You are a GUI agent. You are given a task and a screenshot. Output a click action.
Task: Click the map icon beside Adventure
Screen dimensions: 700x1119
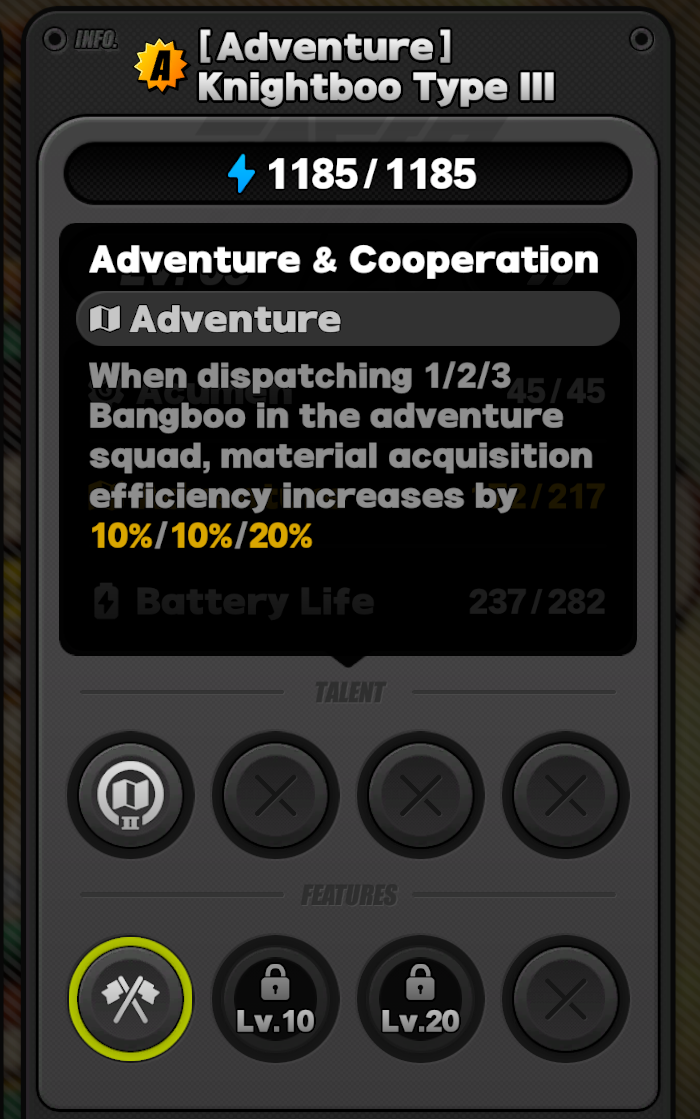tap(105, 318)
